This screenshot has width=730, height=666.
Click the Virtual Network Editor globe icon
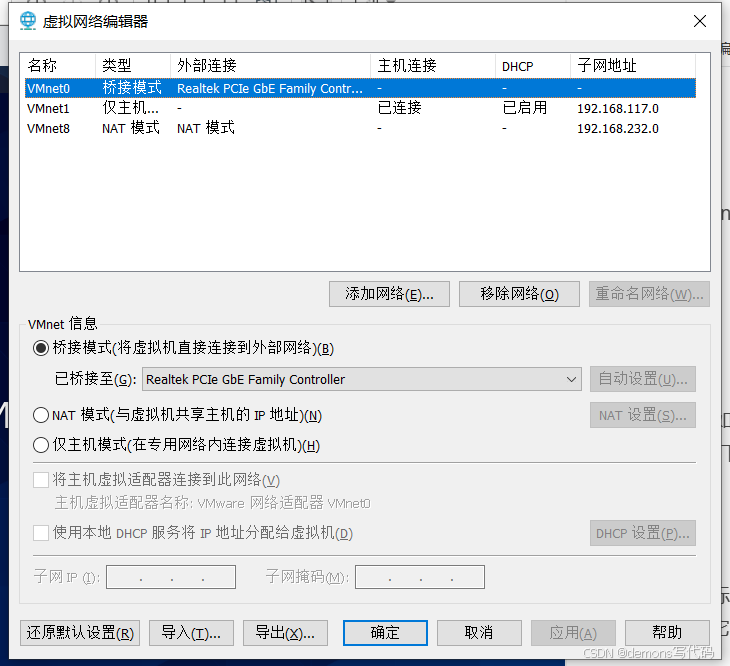[x=28, y=21]
